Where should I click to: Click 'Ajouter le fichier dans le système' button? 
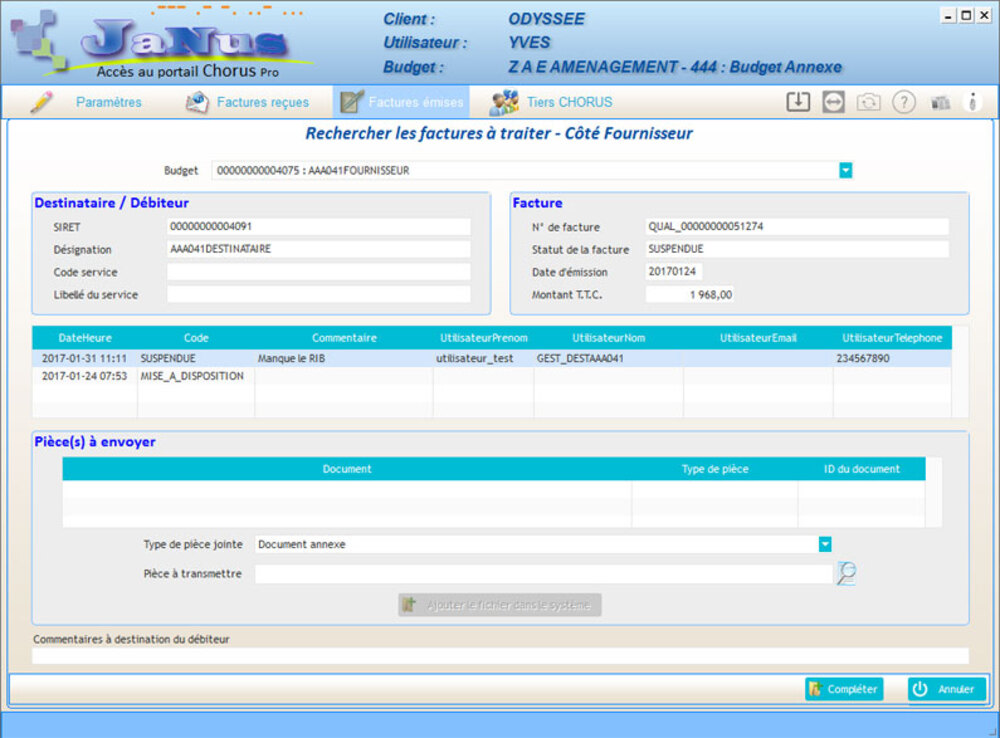pyautogui.click(x=500, y=605)
